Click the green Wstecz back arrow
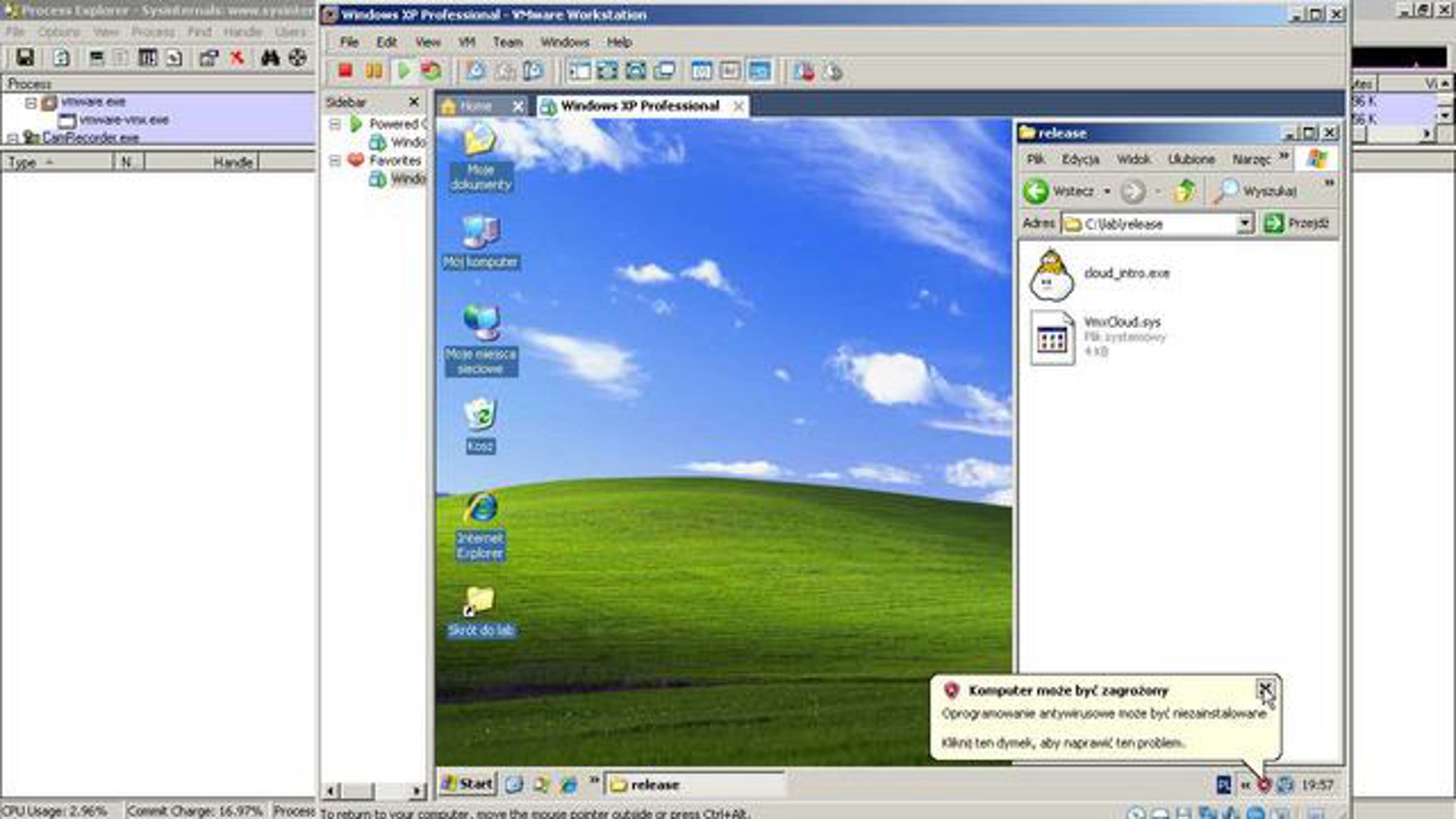This screenshot has height=819, width=1456. 1036,191
